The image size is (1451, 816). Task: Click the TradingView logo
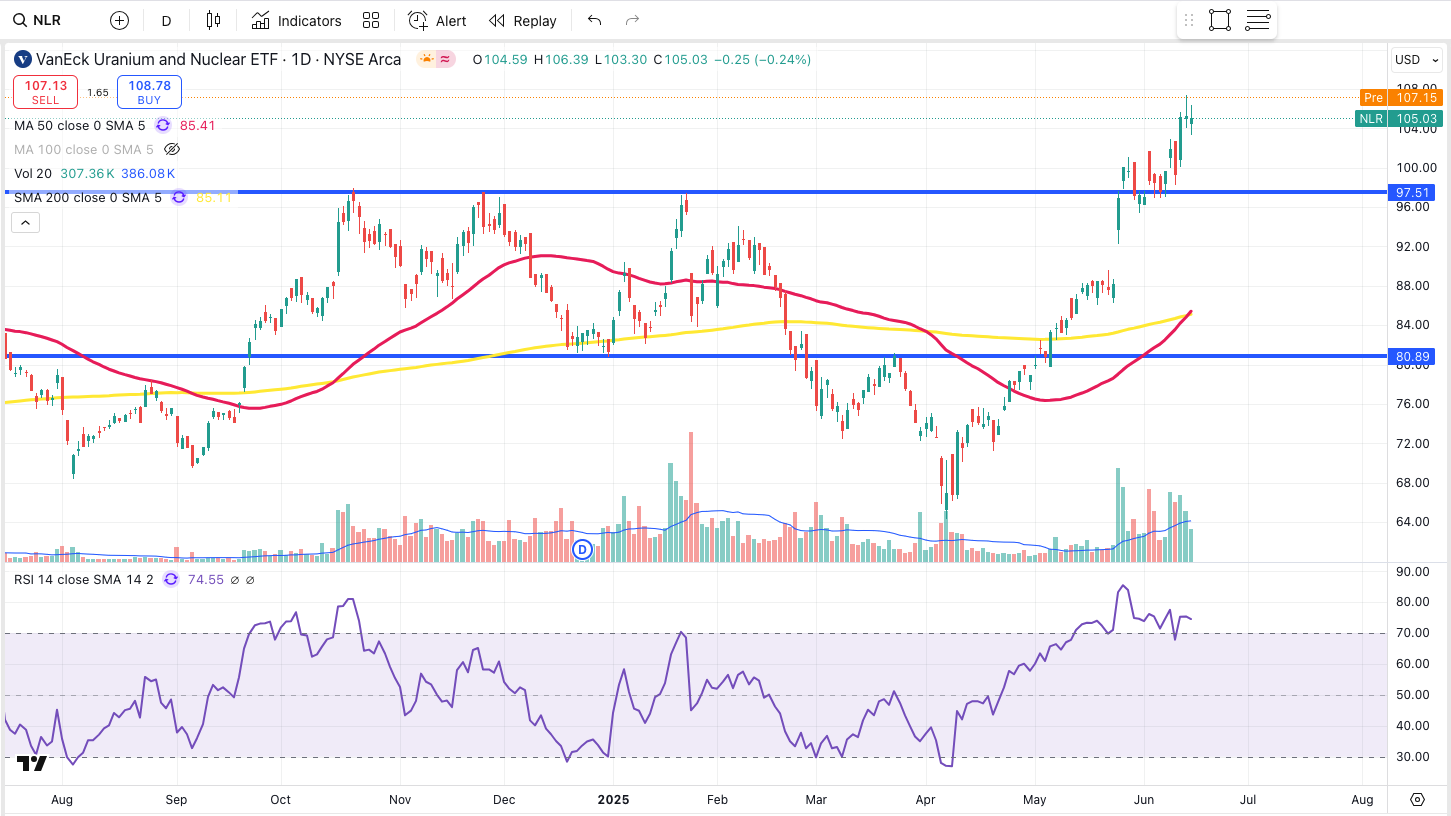pyautogui.click(x=32, y=763)
